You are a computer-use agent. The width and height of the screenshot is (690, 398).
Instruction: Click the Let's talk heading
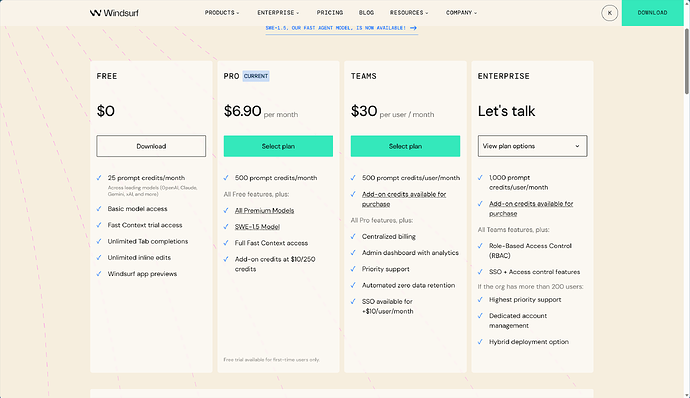click(x=506, y=111)
